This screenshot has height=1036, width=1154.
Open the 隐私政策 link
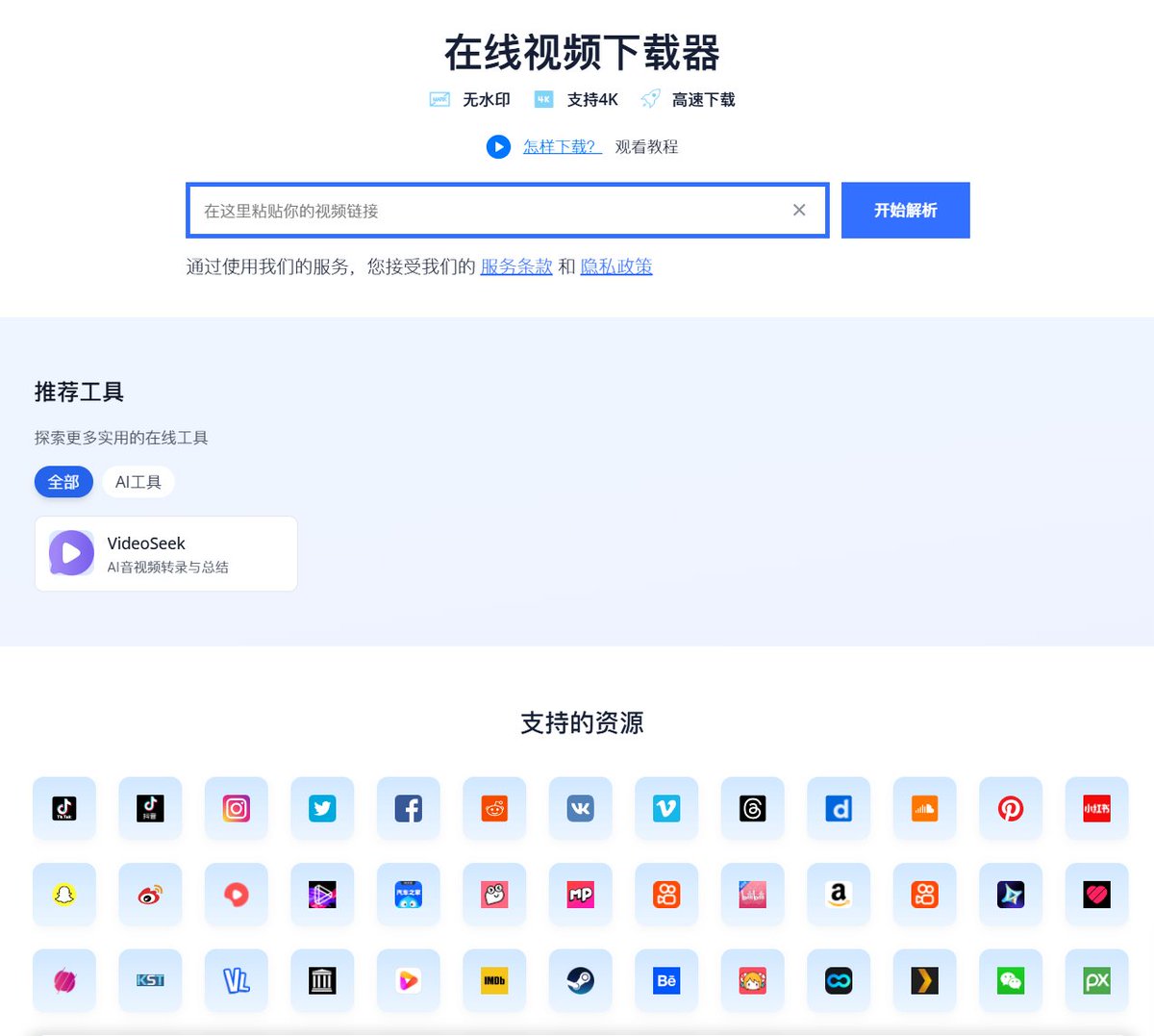click(616, 266)
